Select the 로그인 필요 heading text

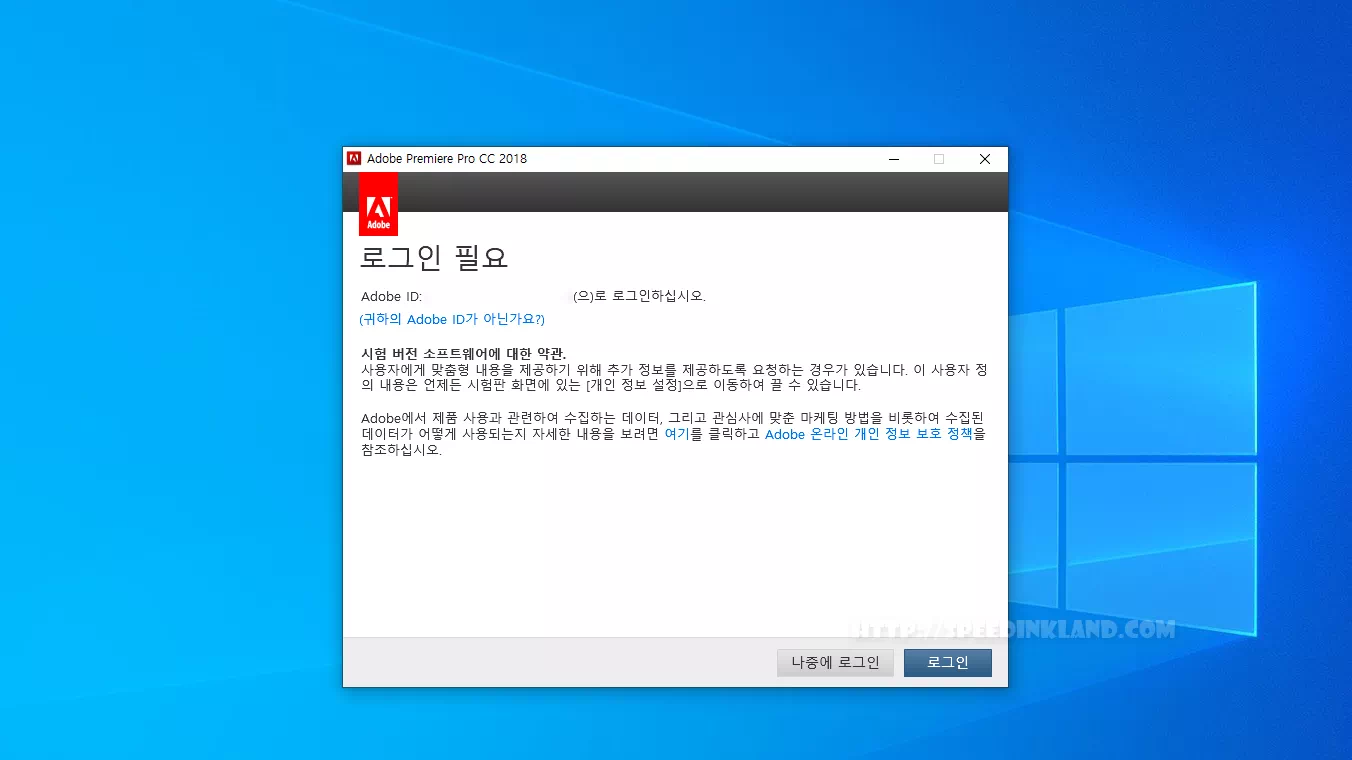coord(434,258)
